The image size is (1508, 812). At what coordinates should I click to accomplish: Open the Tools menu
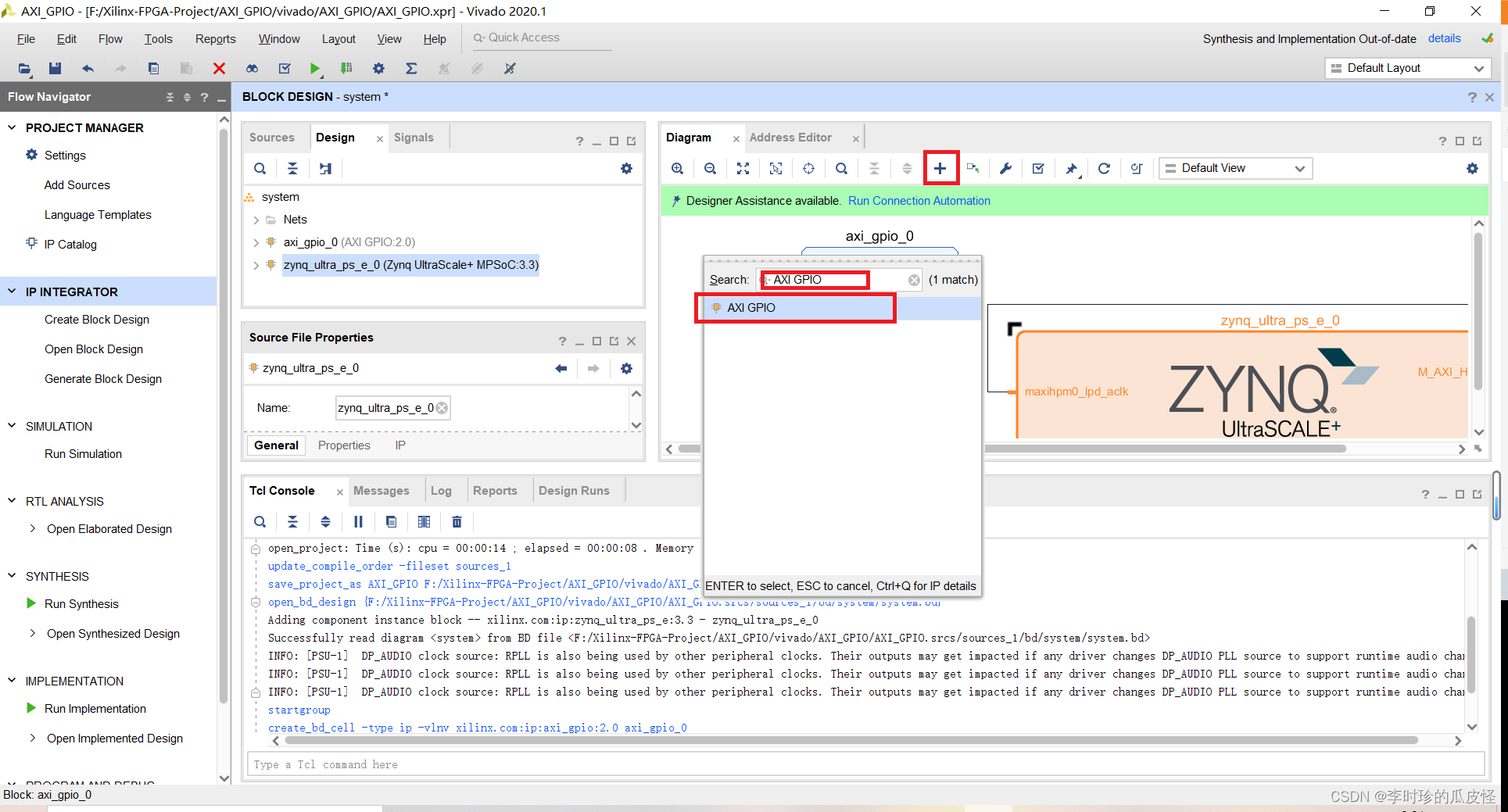click(x=158, y=38)
